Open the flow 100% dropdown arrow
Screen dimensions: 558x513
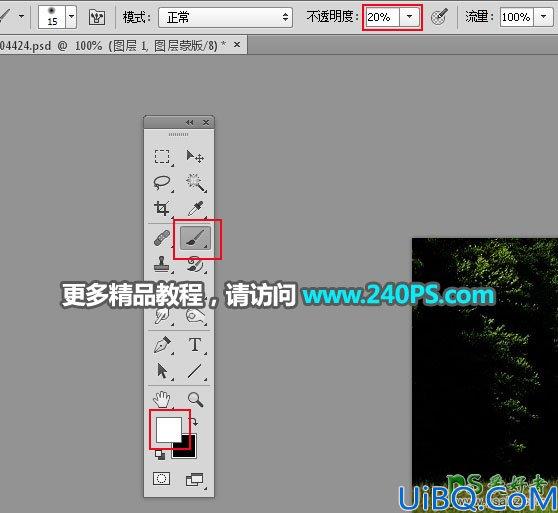point(543,17)
